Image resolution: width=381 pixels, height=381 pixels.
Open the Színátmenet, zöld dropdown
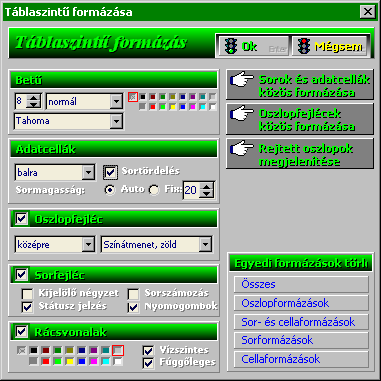pos(205,245)
